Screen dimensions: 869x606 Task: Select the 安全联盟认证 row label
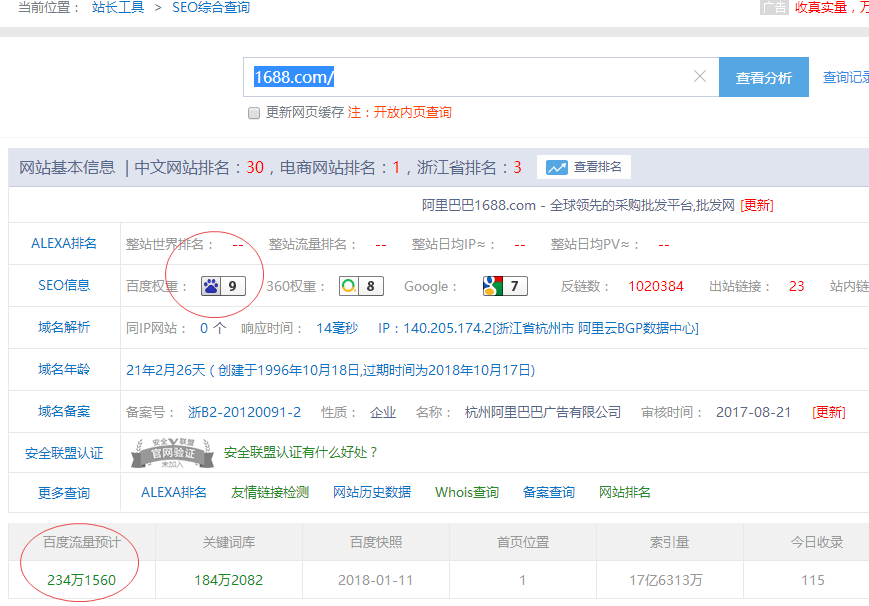pyautogui.click(x=64, y=454)
